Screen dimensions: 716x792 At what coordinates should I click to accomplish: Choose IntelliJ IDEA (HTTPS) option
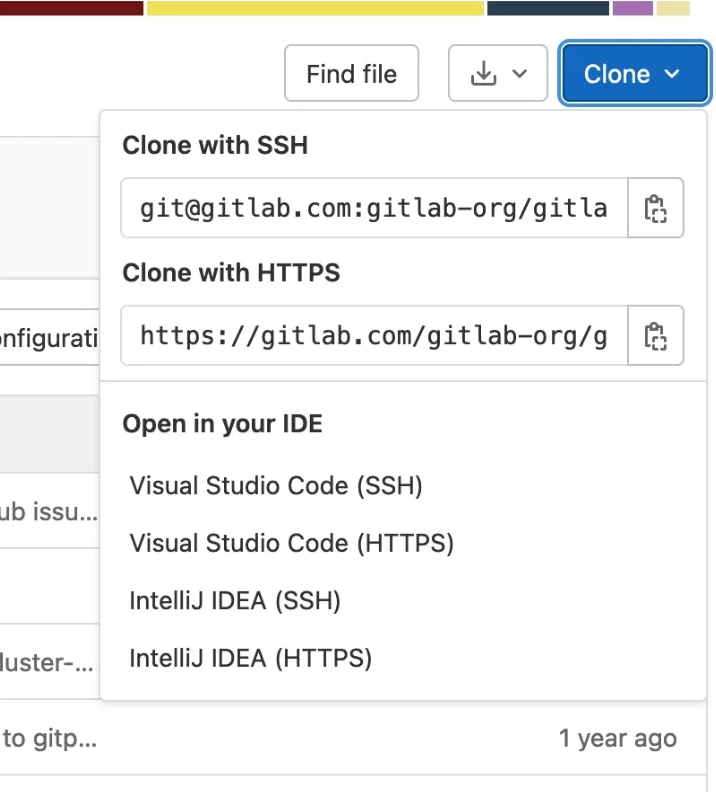(x=250, y=659)
